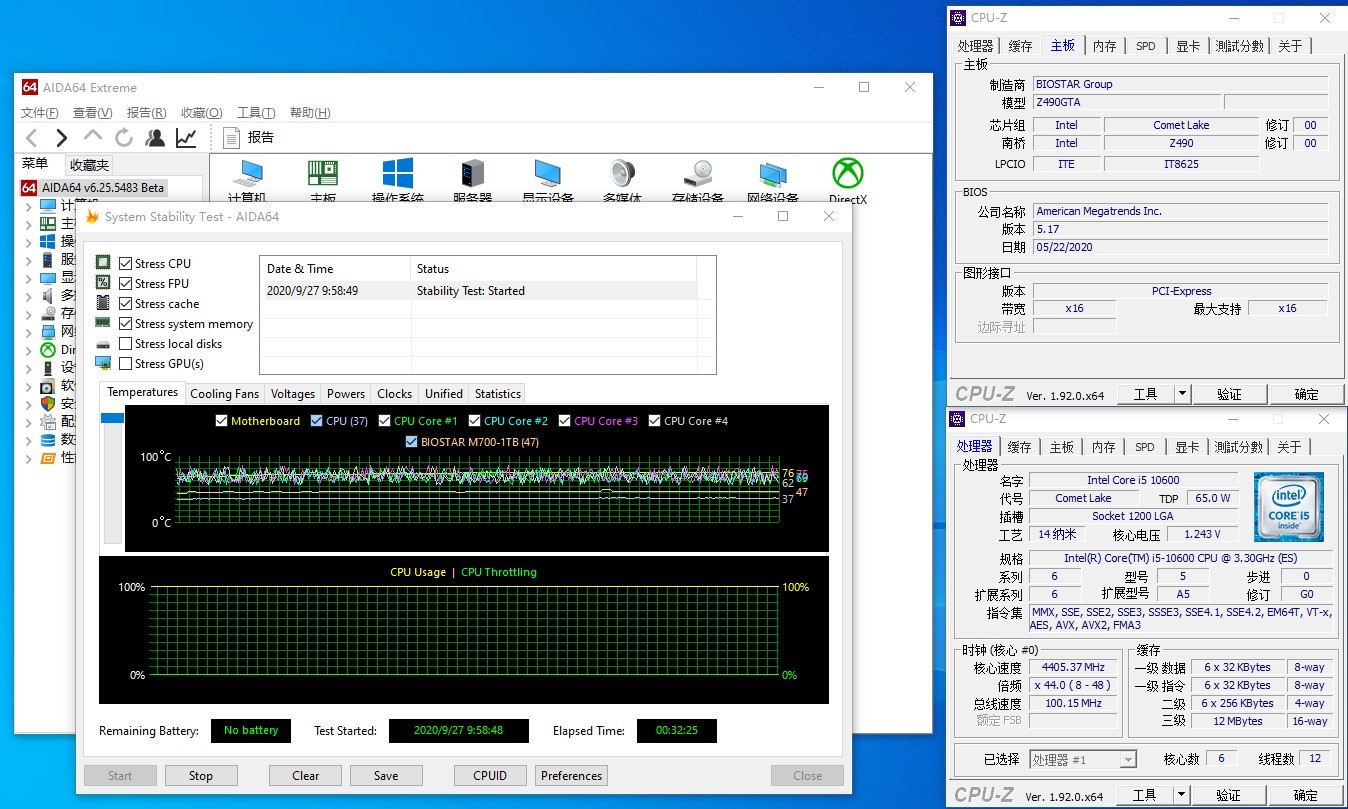Expand the speaker-icon multimedia tree node
Viewport: 1348px width, 809px height.
pos(27,295)
